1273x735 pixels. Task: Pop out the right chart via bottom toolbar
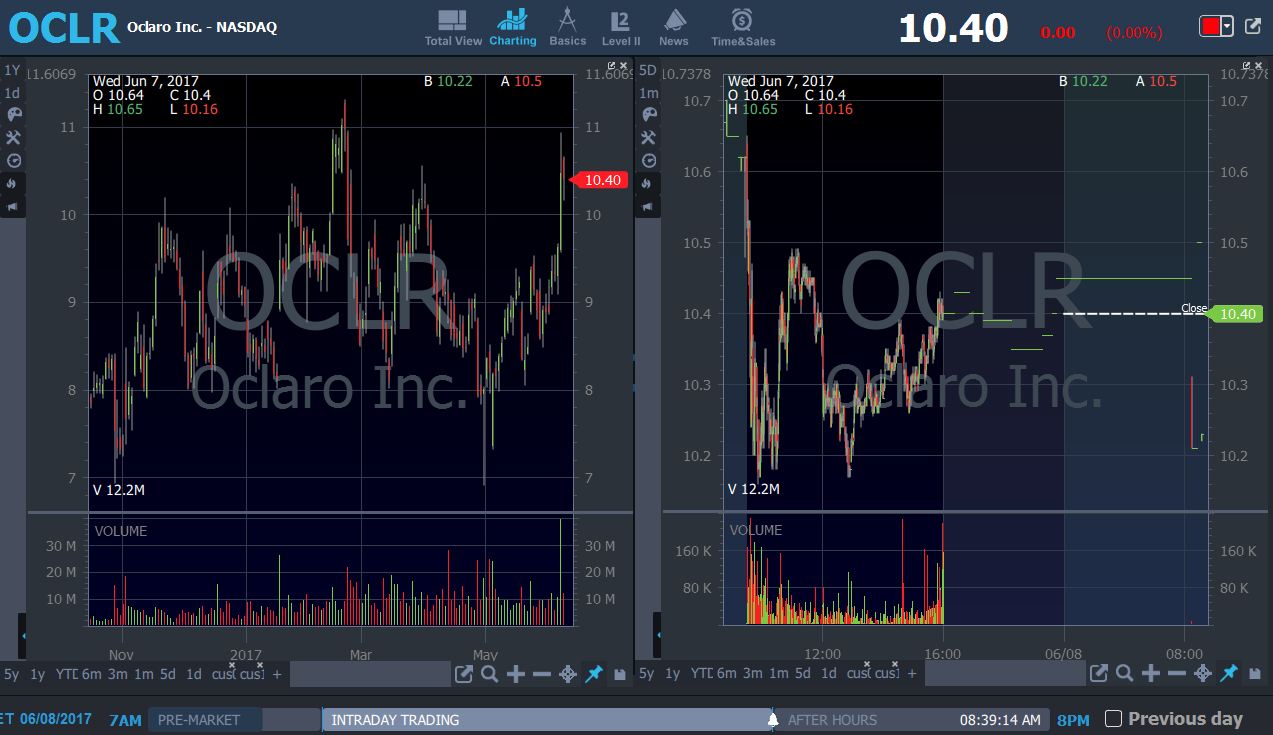[x=1099, y=674]
